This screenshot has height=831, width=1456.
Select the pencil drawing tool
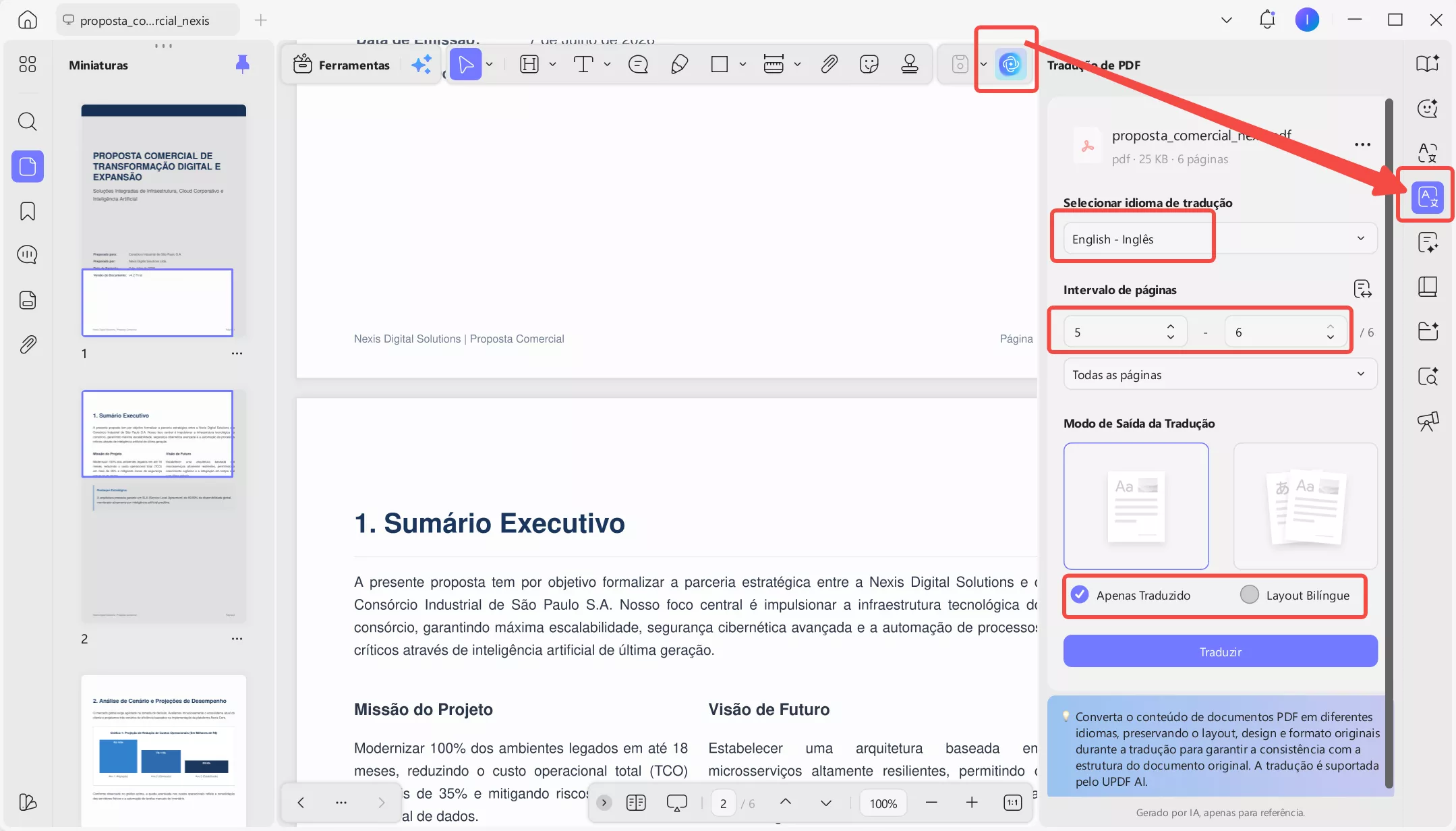pos(679,65)
